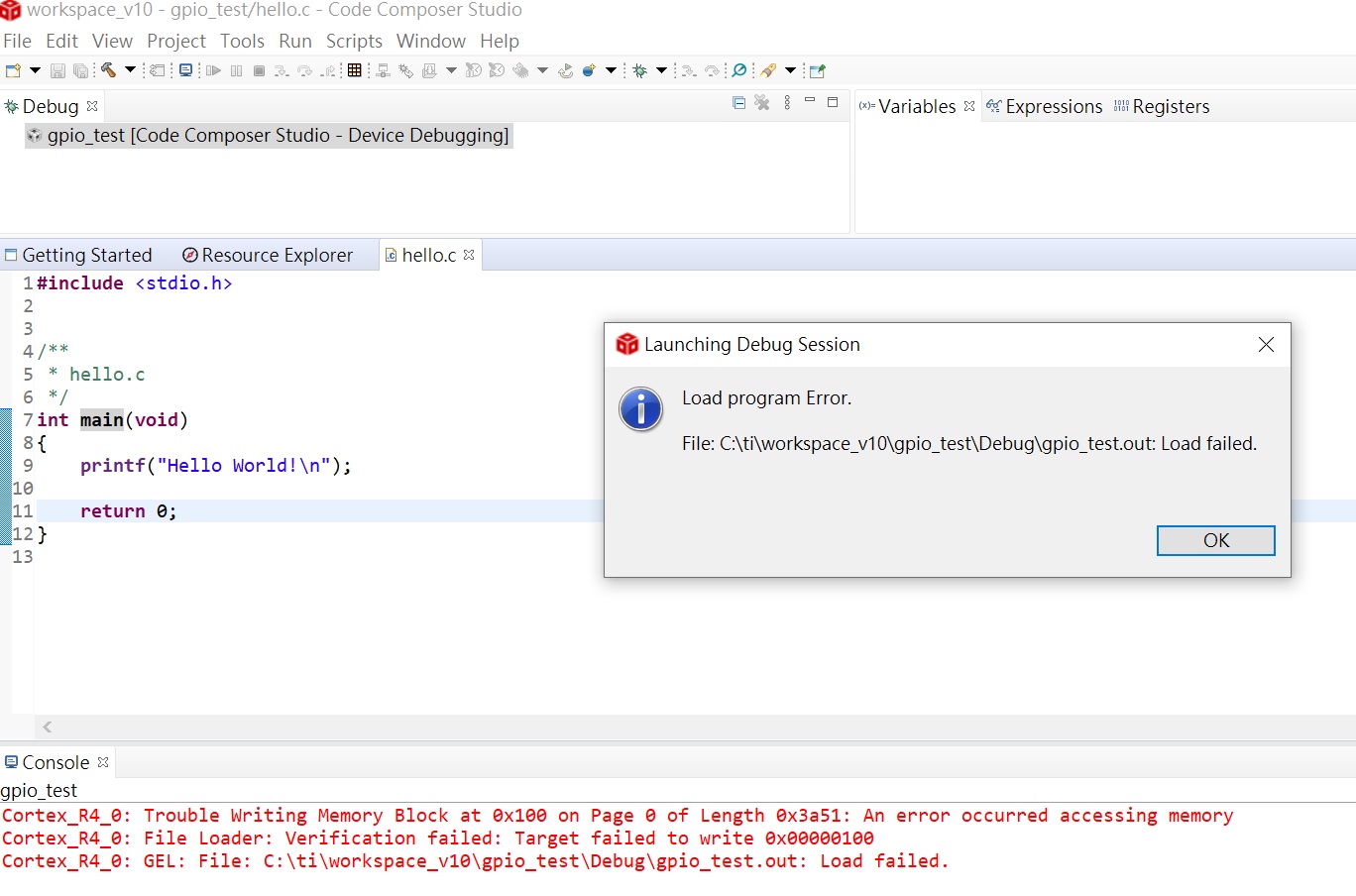Screen dimensions: 1356x896
Task: Maximize the Debug view panel
Action: coord(833,102)
